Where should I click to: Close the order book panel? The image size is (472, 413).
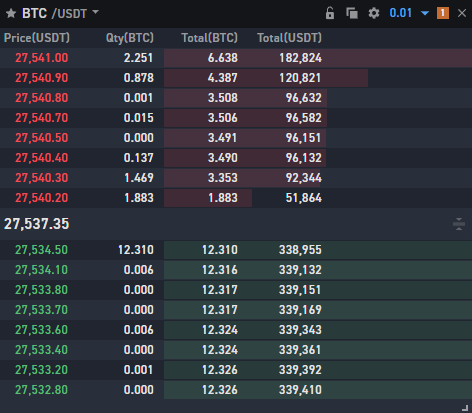click(x=462, y=13)
